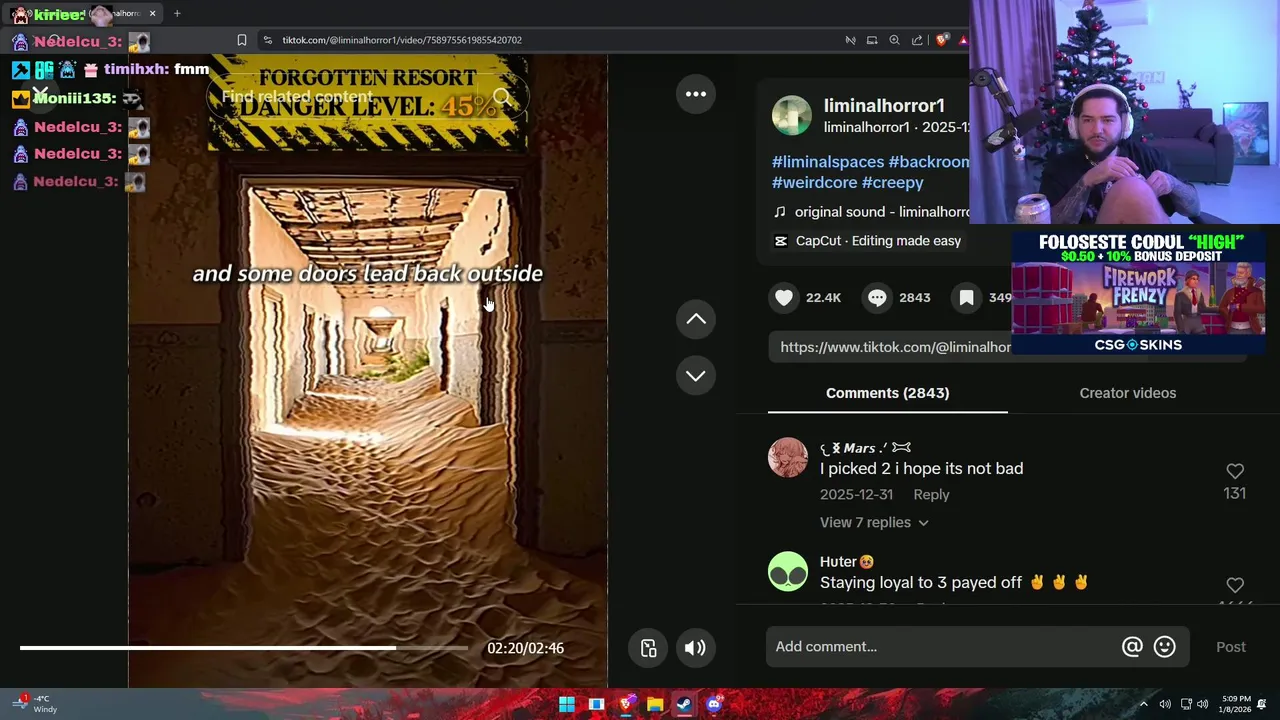
Task: Open Steam from the taskbar
Action: tap(684, 704)
